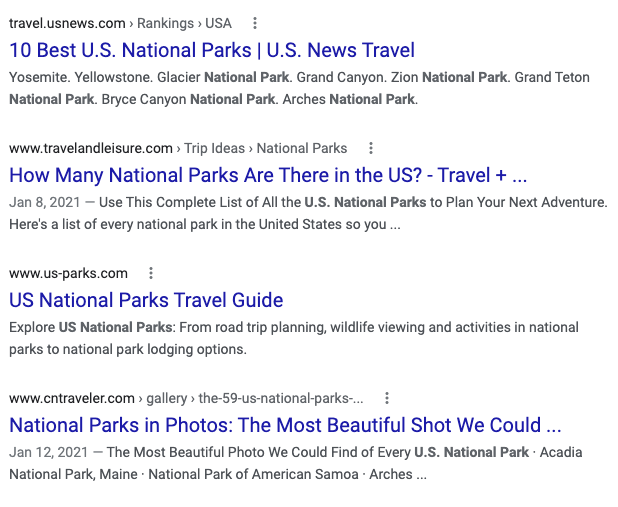Click the 'Jan 8, 2021' date text
Image resolution: width=618 pixels, height=507 pixels.
coord(45,202)
